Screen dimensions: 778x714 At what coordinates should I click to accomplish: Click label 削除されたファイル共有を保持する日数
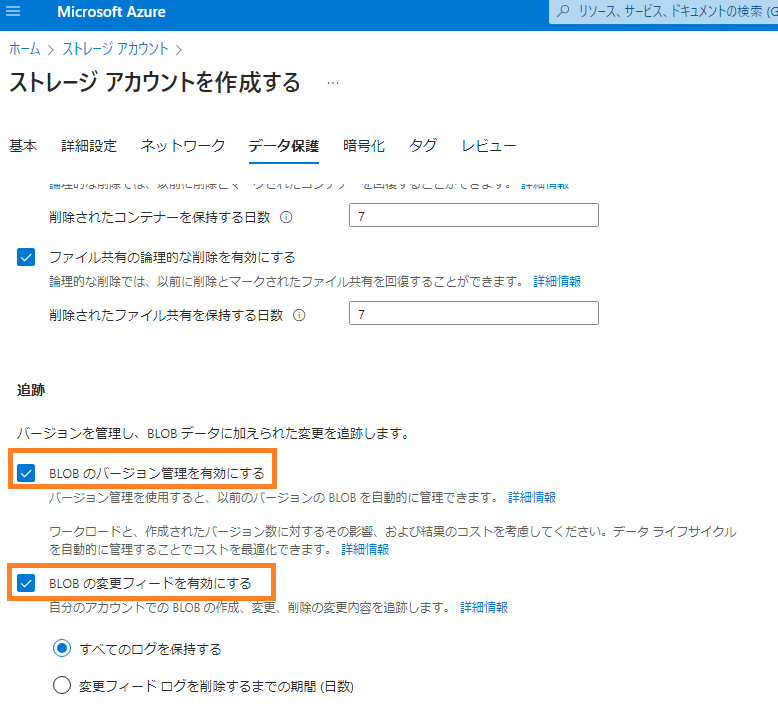pyautogui.click(x=166, y=316)
